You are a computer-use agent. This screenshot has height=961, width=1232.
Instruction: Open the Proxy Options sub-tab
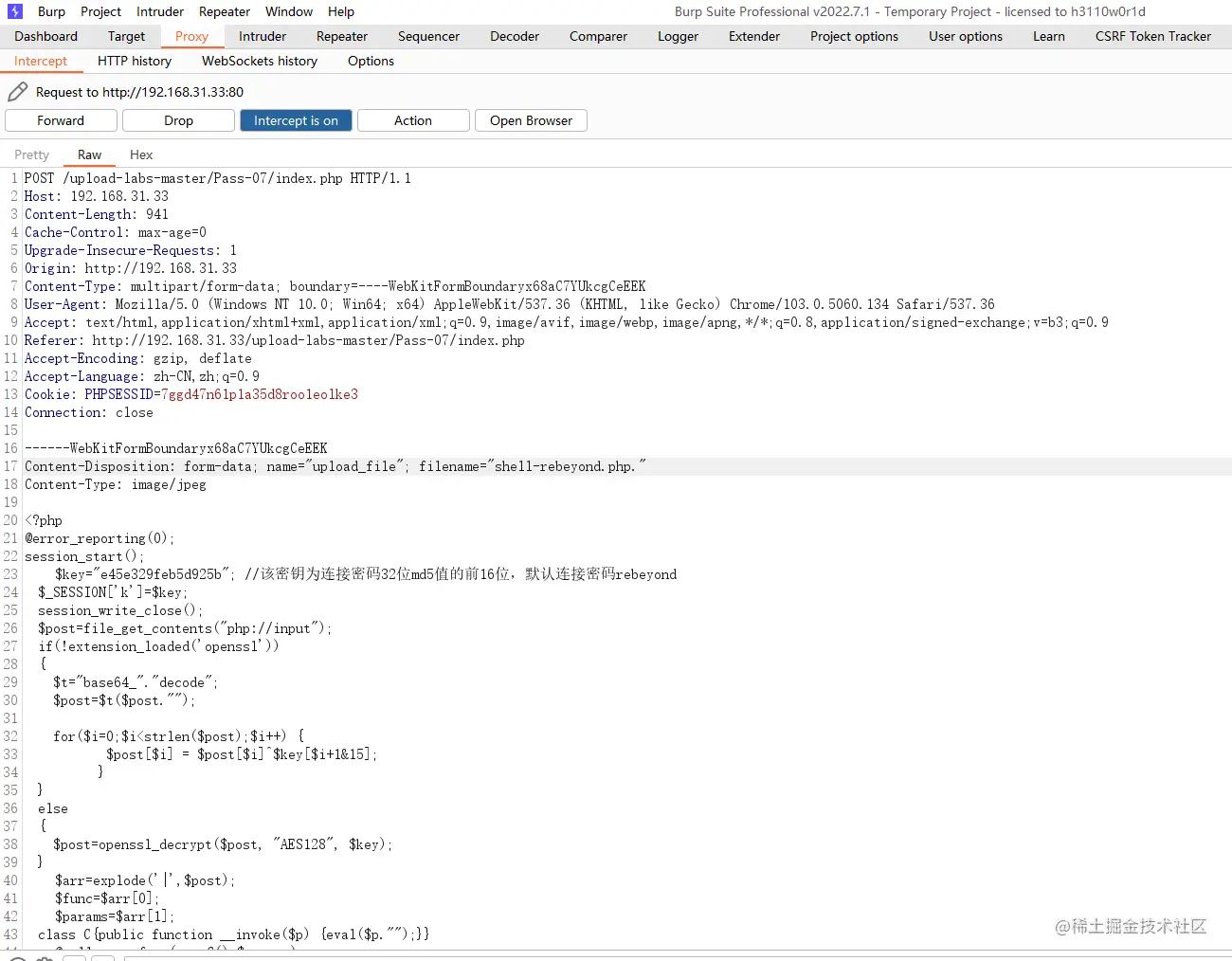371,61
